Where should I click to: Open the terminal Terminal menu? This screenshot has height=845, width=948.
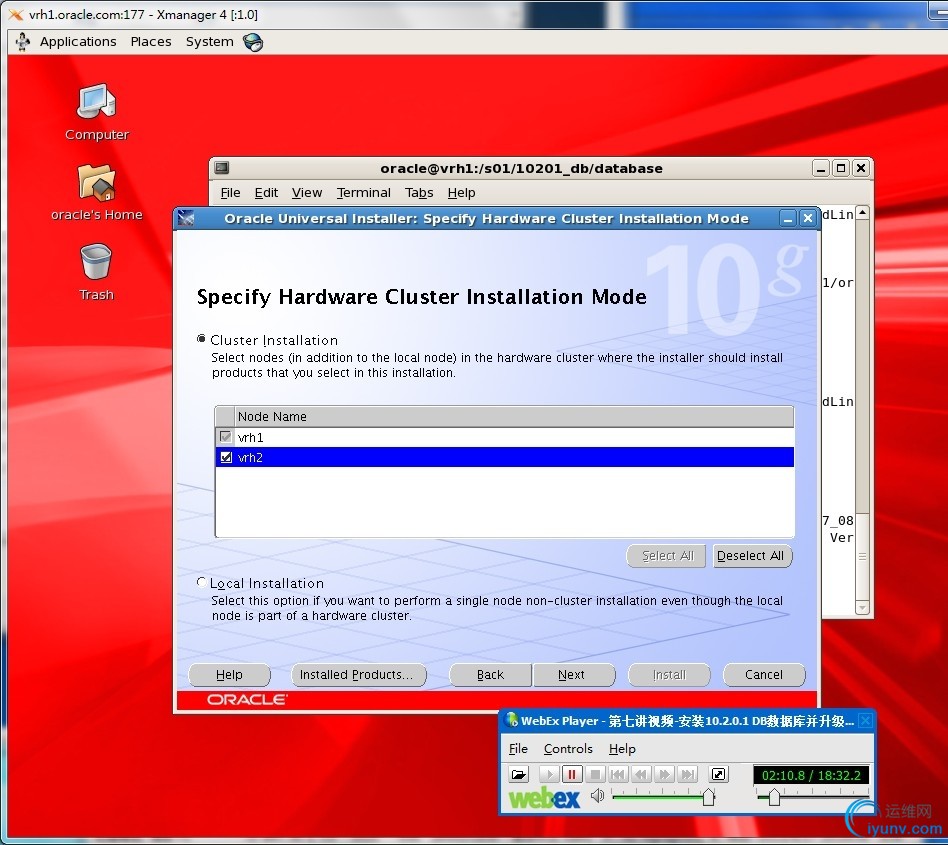pyautogui.click(x=363, y=193)
